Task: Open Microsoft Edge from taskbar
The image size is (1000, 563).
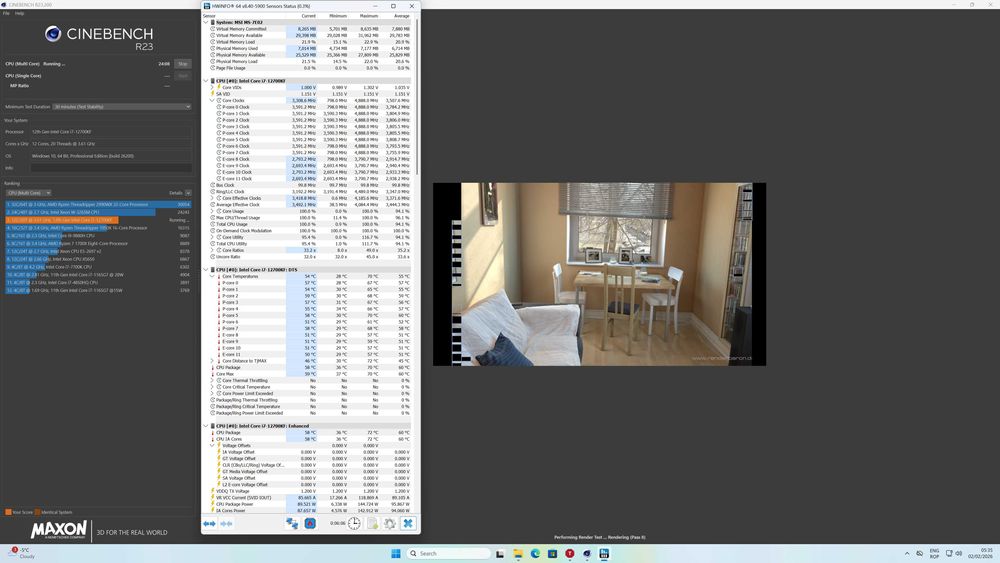Action: (x=535, y=553)
